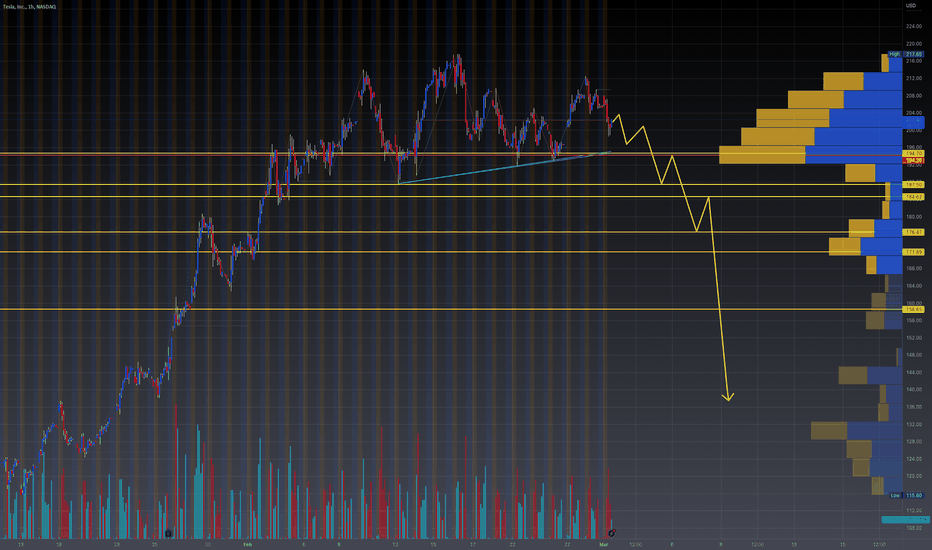Viewport: 932px width, 550px height.
Task: Select the 184.62 horizontal line label
Action: 913,197
